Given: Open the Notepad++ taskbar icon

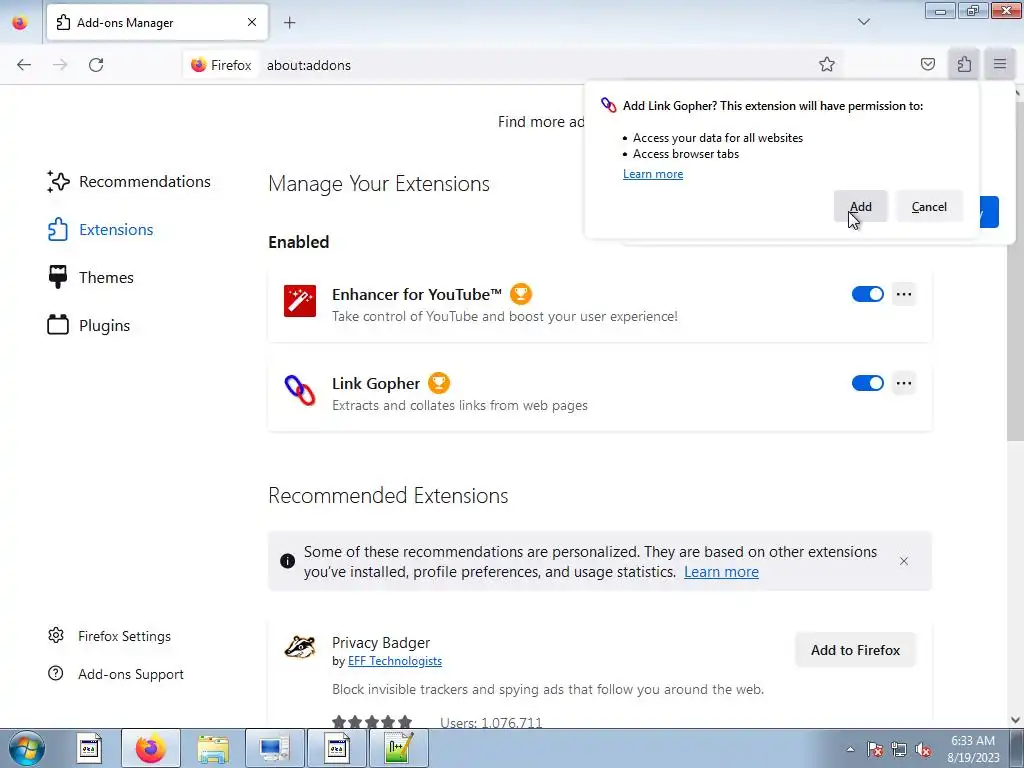Looking at the screenshot, I should pyautogui.click(x=398, y=748).
